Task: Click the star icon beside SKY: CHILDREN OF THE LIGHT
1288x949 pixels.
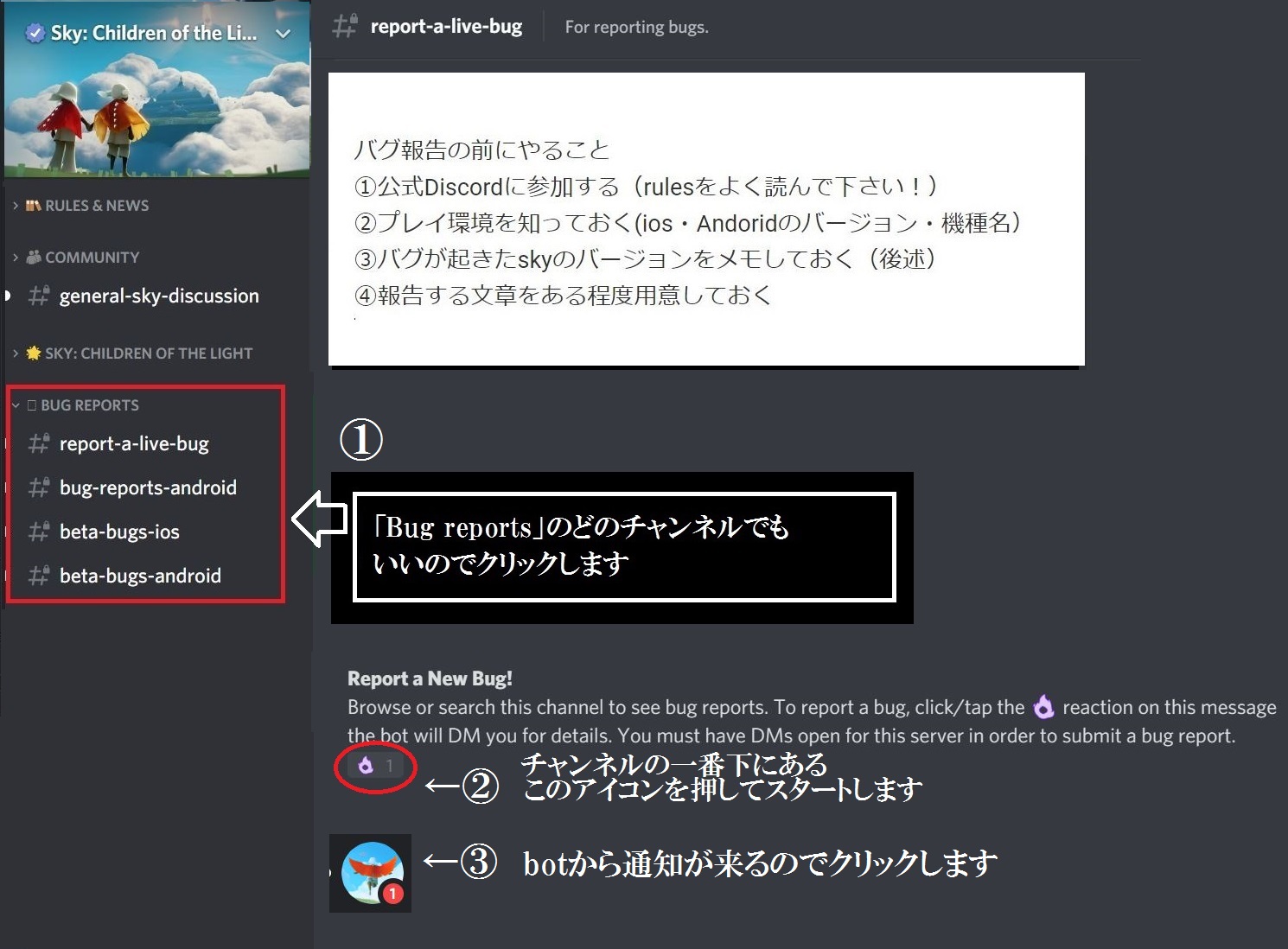Action: (34, 353)
